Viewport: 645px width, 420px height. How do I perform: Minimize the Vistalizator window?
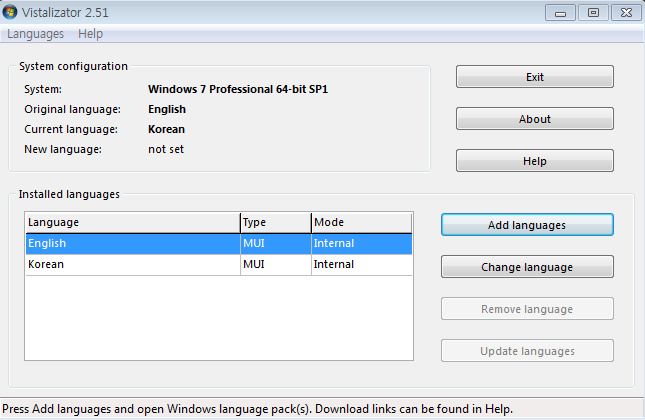coord(560,13)
